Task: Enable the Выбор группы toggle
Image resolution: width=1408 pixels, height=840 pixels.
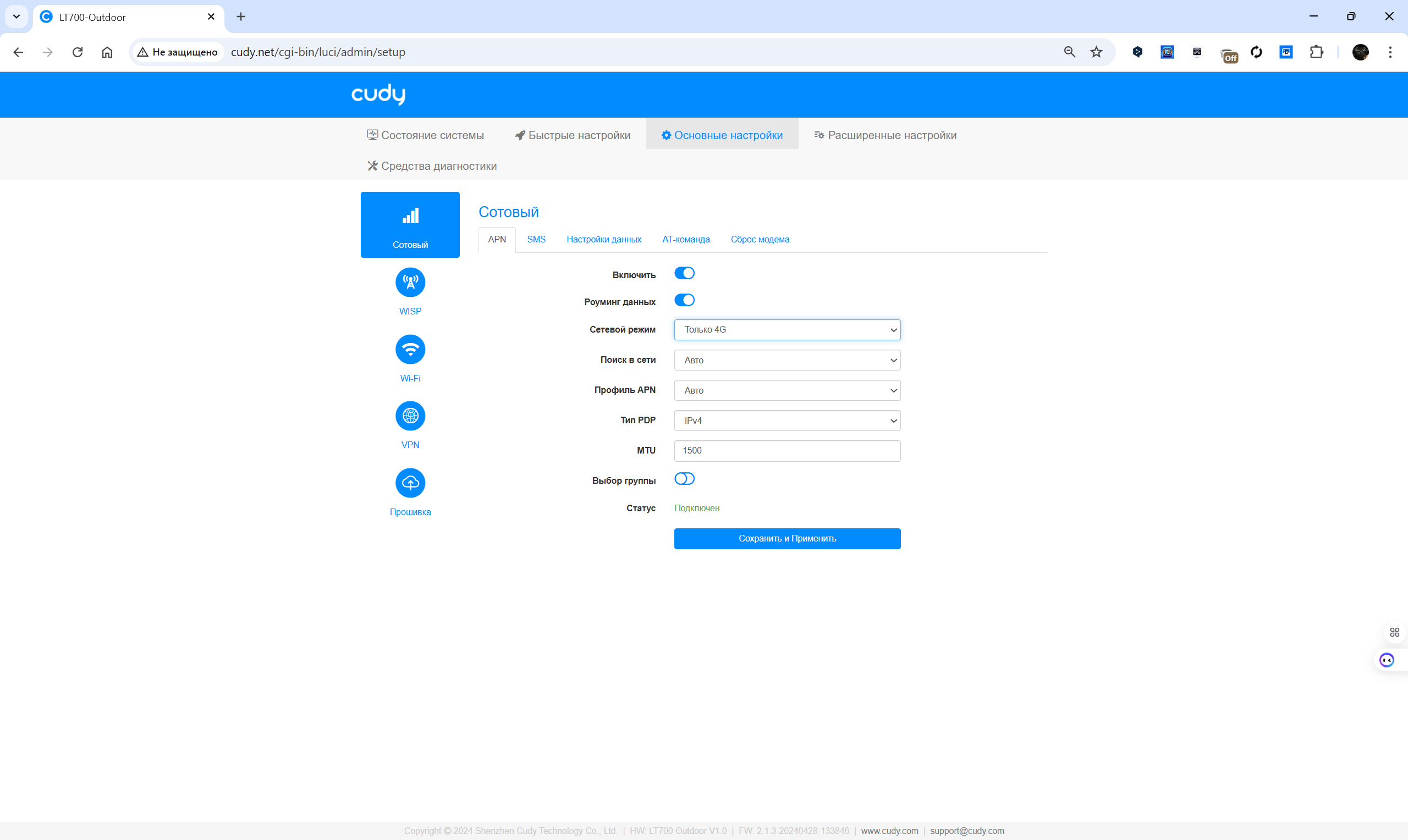Action: [x=684, y=479]
